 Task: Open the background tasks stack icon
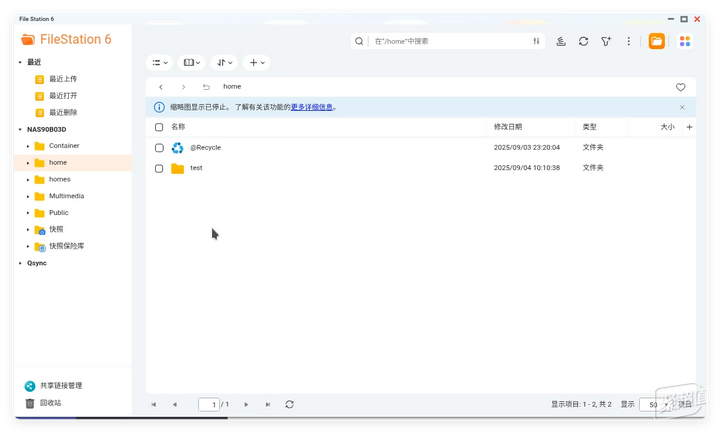point(561,41)
